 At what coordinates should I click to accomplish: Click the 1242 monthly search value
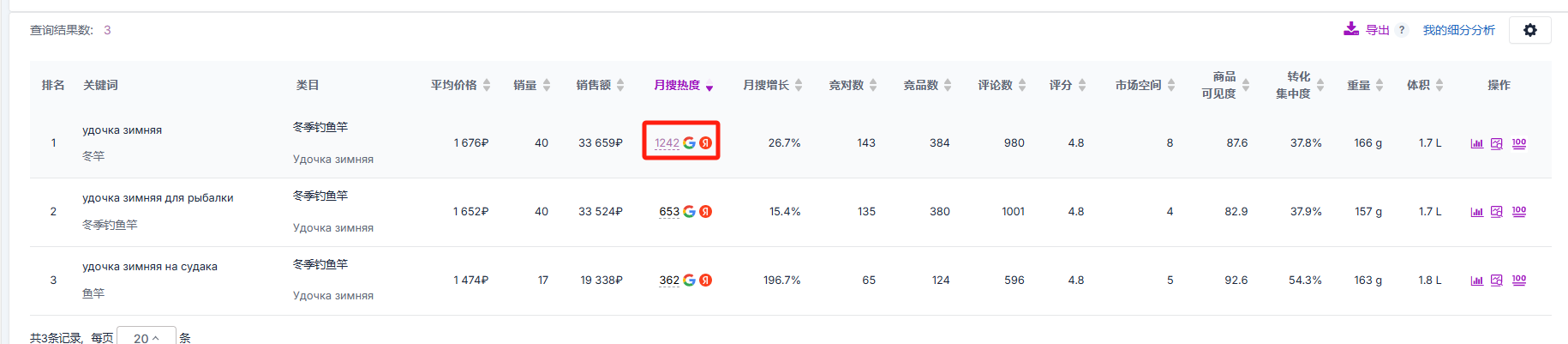pos(667,143)
